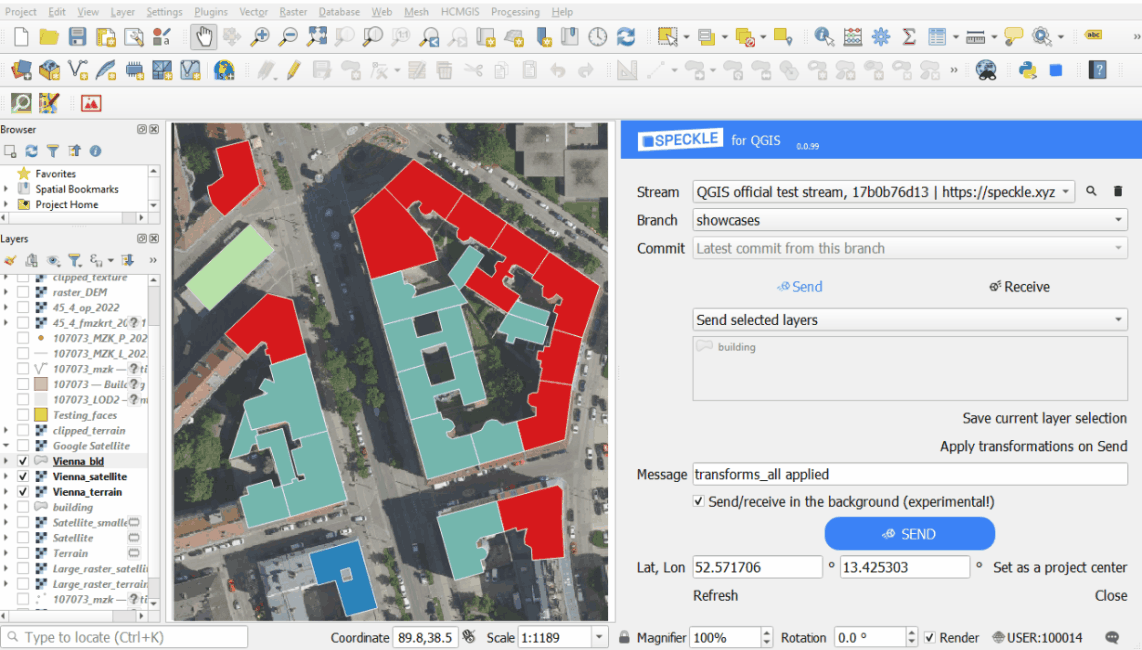Enable the Testing_faces layer checkbox
1142x650 pixels.
coord(23,415)
